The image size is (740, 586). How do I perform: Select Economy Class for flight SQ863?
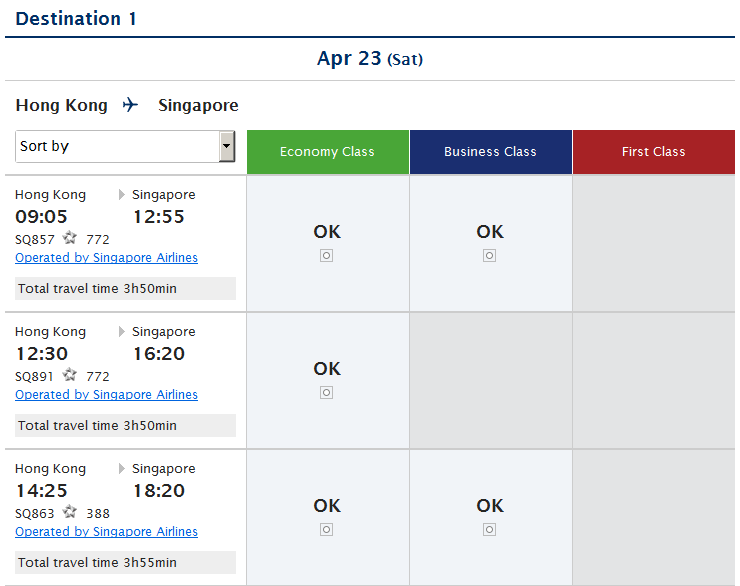(326, 529)
